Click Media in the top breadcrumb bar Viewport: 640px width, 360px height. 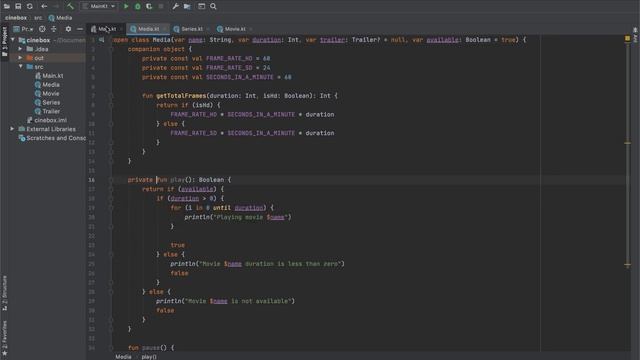click(x=60, y=18)
